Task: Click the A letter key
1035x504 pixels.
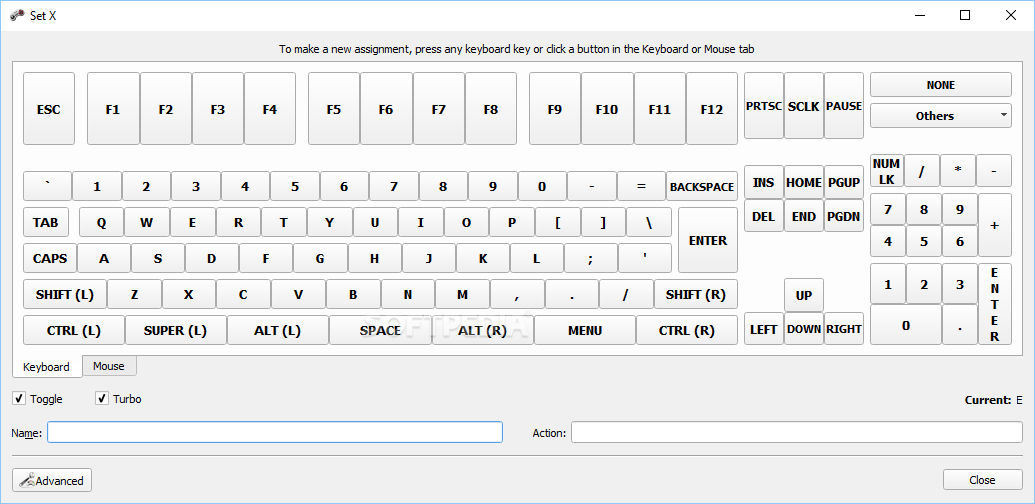Action: coord(104,259)
